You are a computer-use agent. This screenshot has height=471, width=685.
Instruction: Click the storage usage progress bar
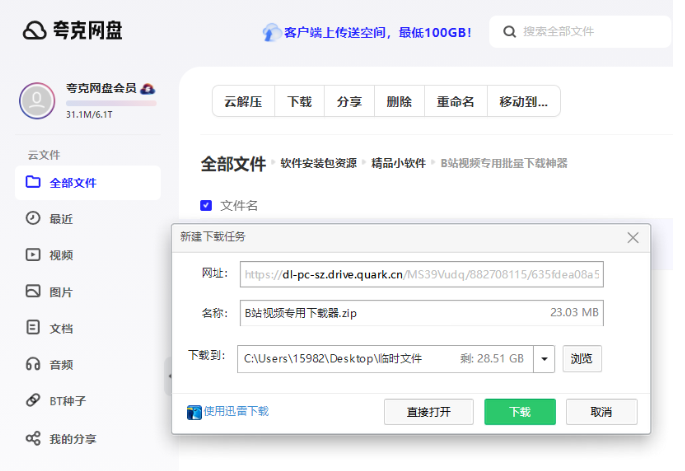[111, 104]
